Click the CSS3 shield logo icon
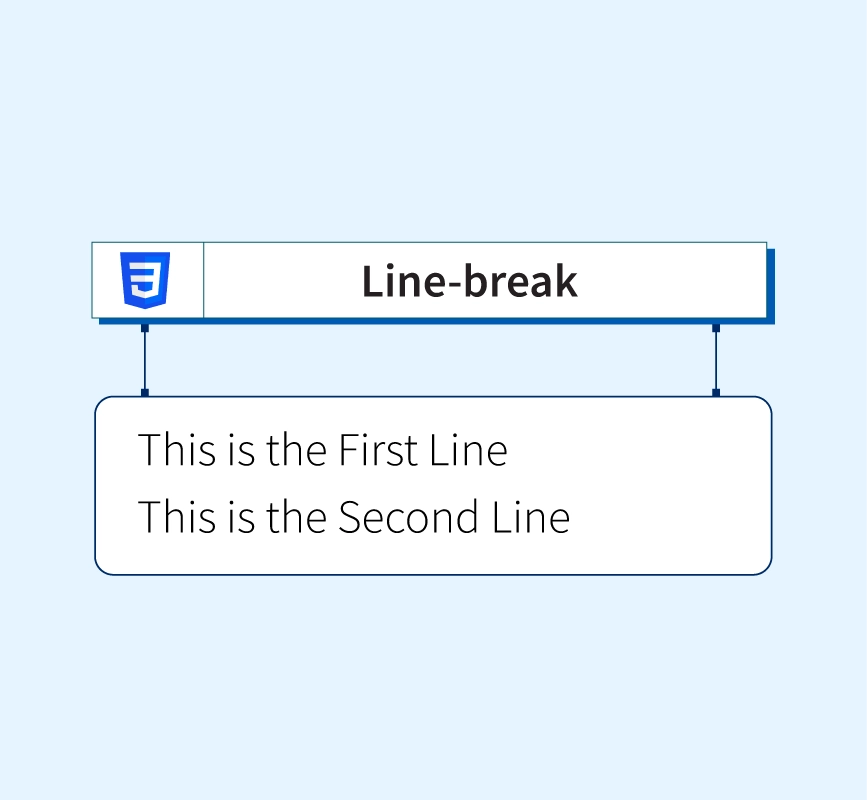 tap(146, 280)
